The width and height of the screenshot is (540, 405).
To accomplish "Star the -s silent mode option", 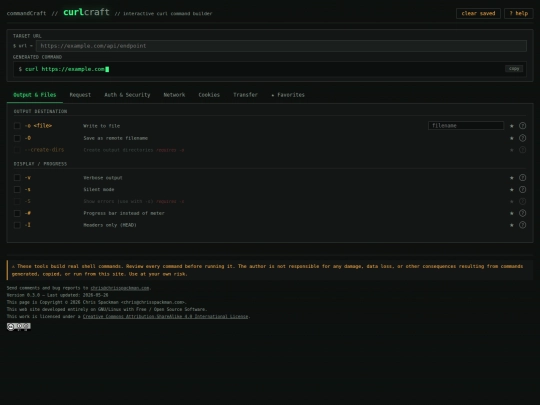I will 511,190.
